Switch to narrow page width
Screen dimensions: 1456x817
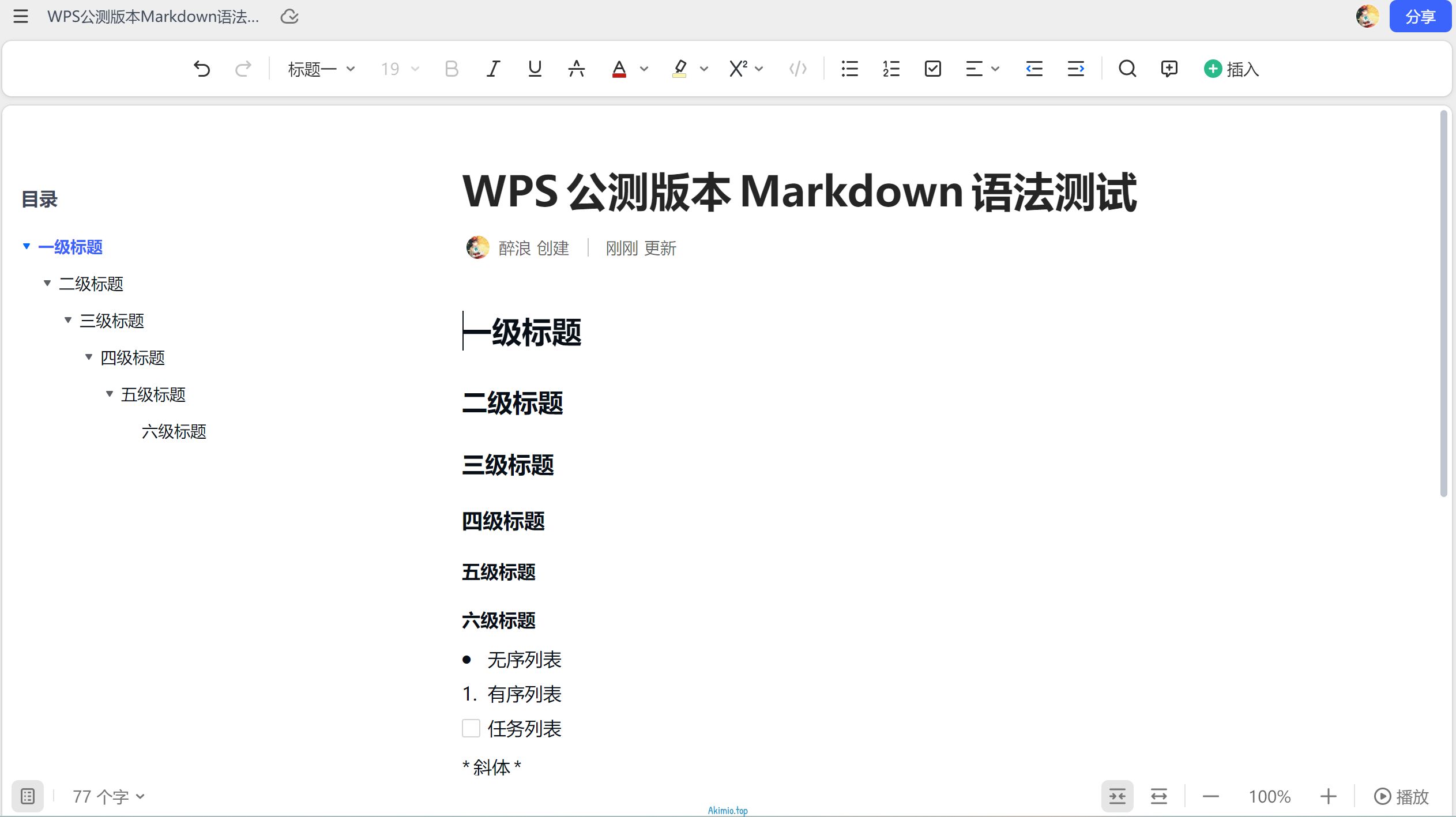tap(1118, 796)
